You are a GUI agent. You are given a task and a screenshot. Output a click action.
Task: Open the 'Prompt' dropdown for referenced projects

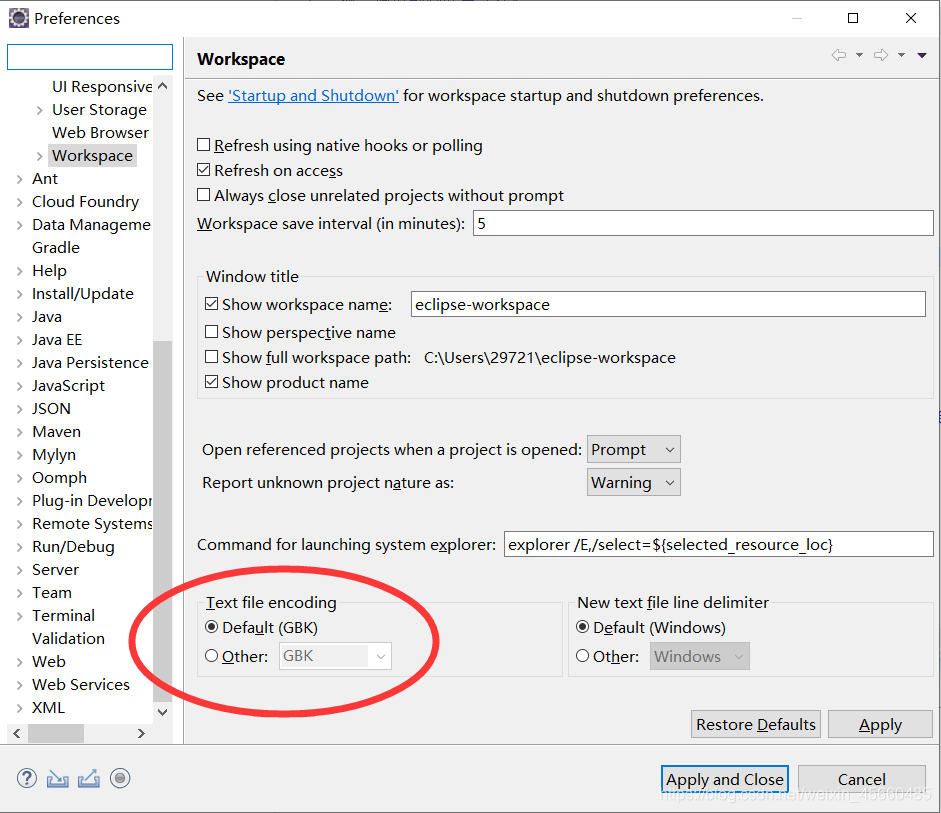coord(633,448)
